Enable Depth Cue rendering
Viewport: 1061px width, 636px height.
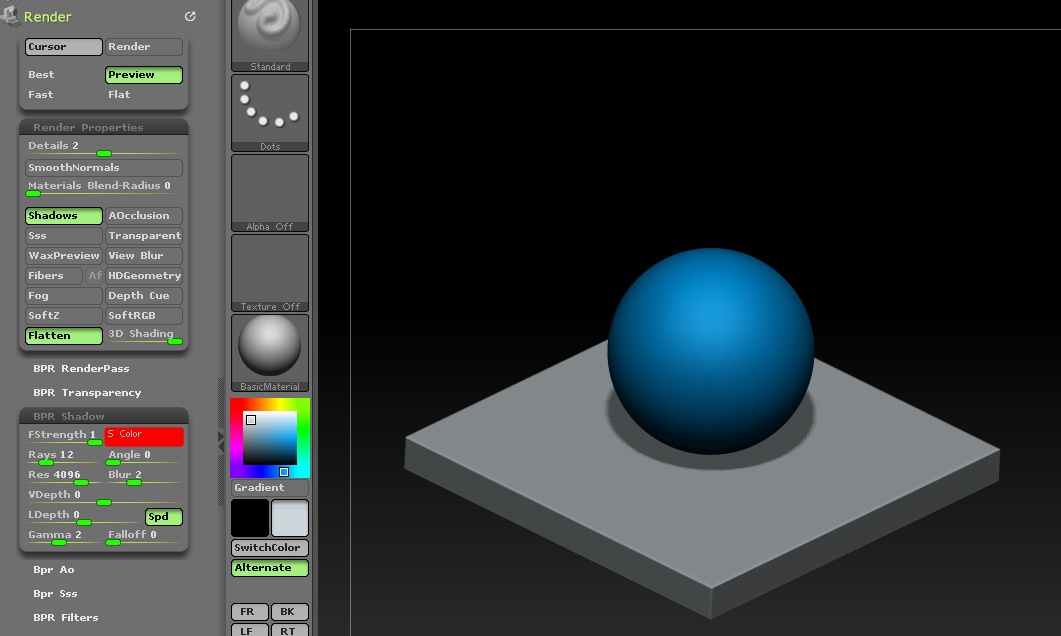[x=143, y=296]
